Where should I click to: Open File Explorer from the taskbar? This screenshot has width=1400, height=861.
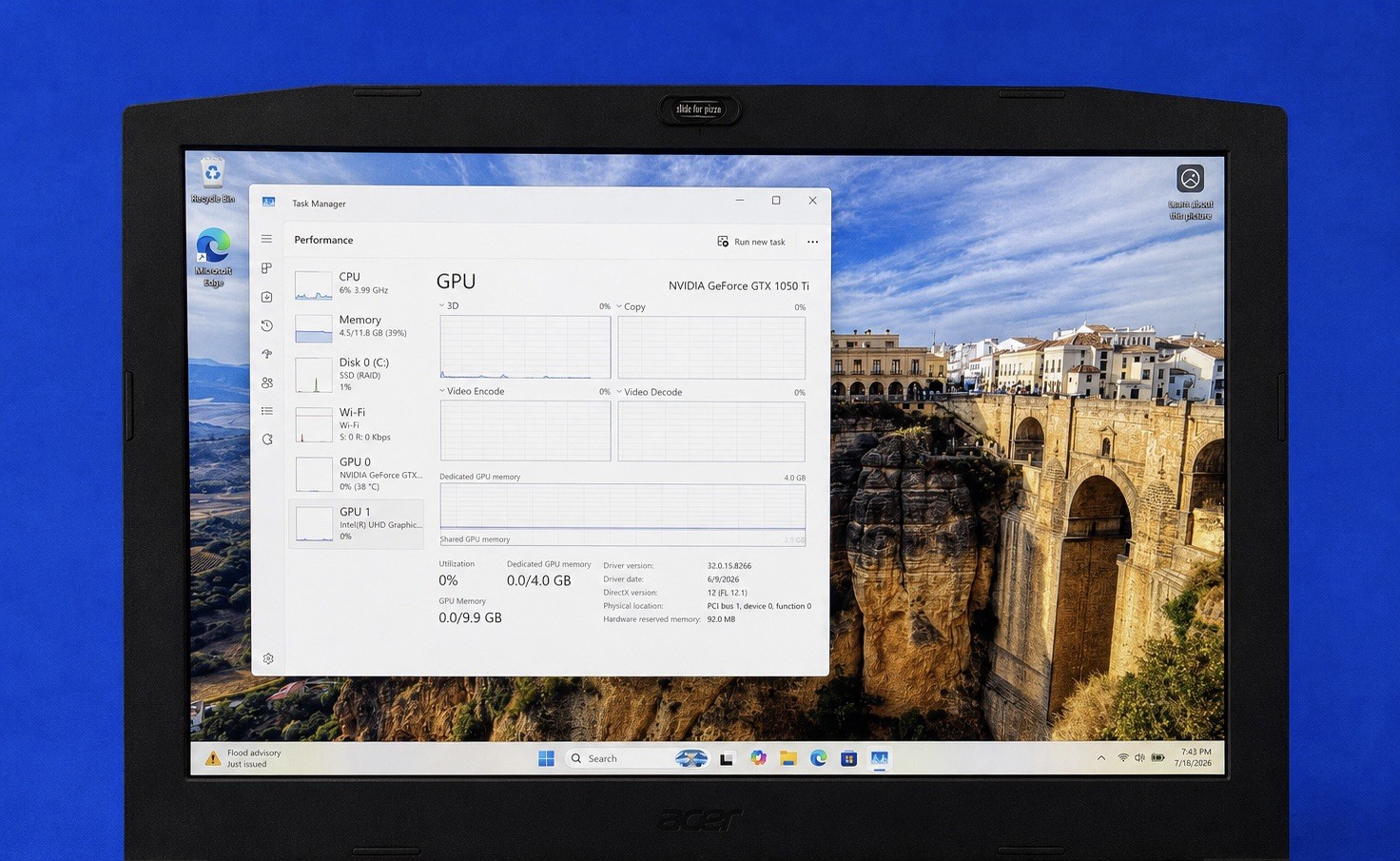pyautogui.click(x=788, y=758)
